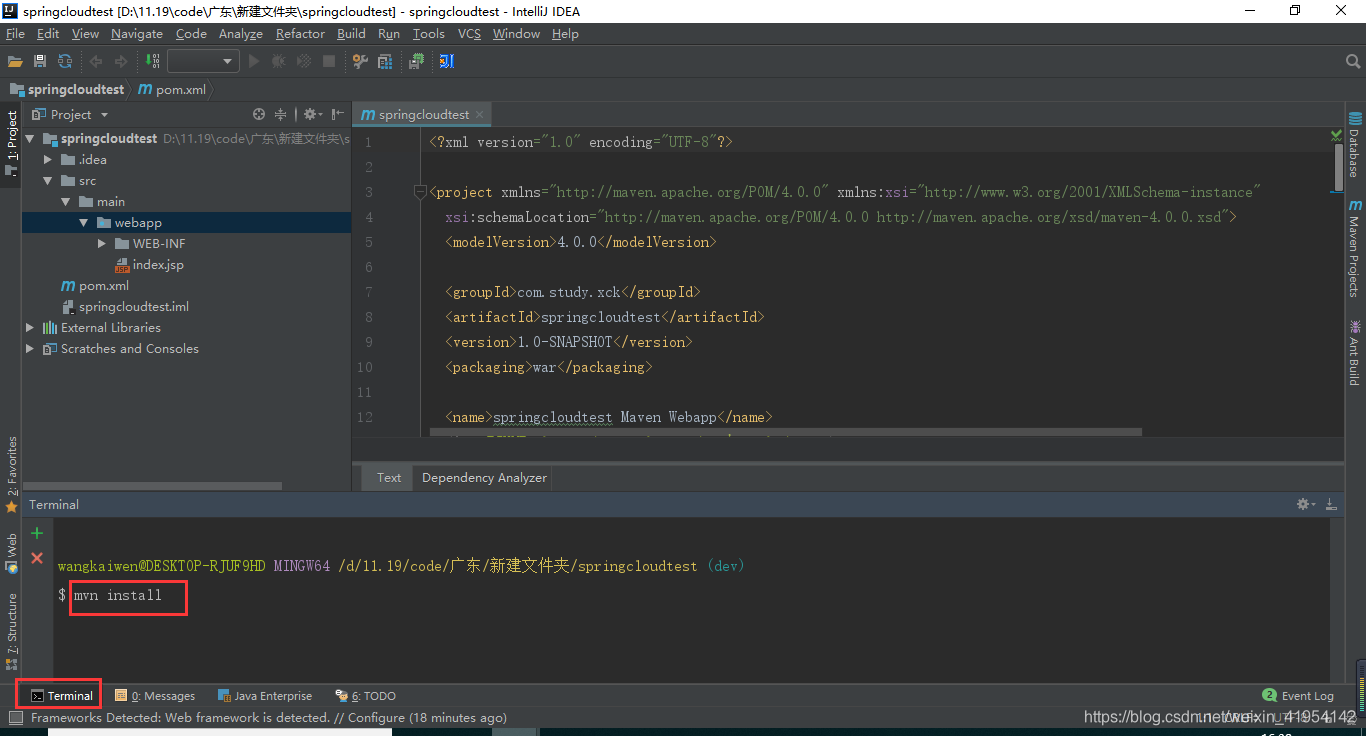1366x736 pixels.
Task: Toggle the Database side panel
Action: tap(1355, 145)
